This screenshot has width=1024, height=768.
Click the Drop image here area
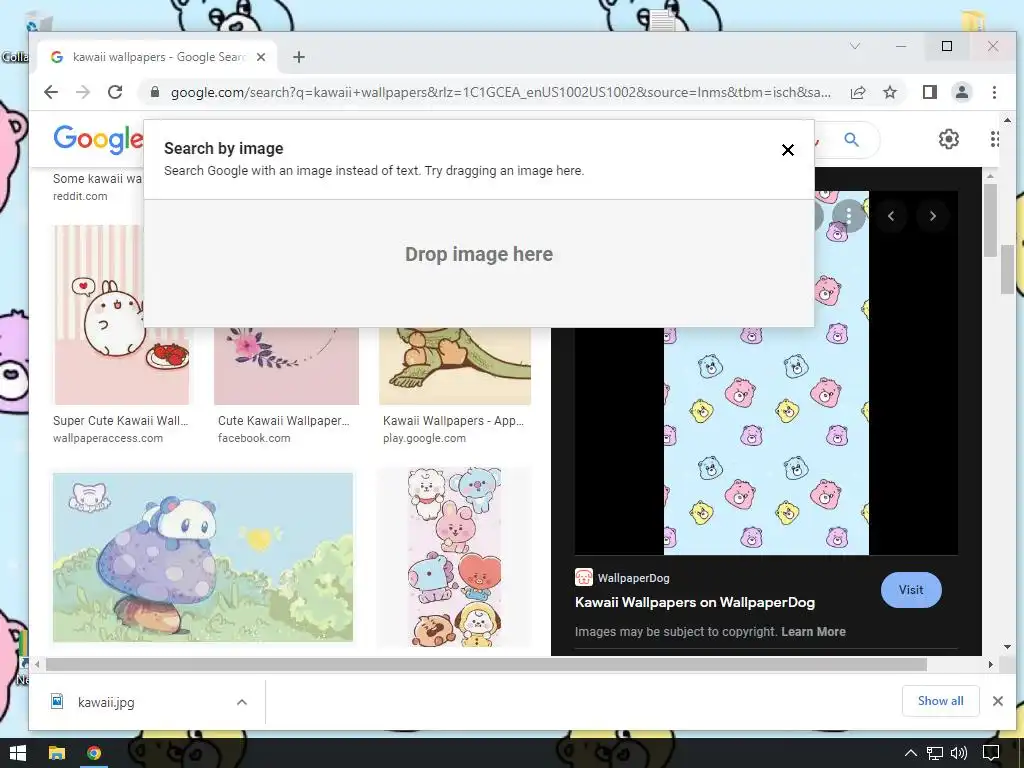pos(479,263)
